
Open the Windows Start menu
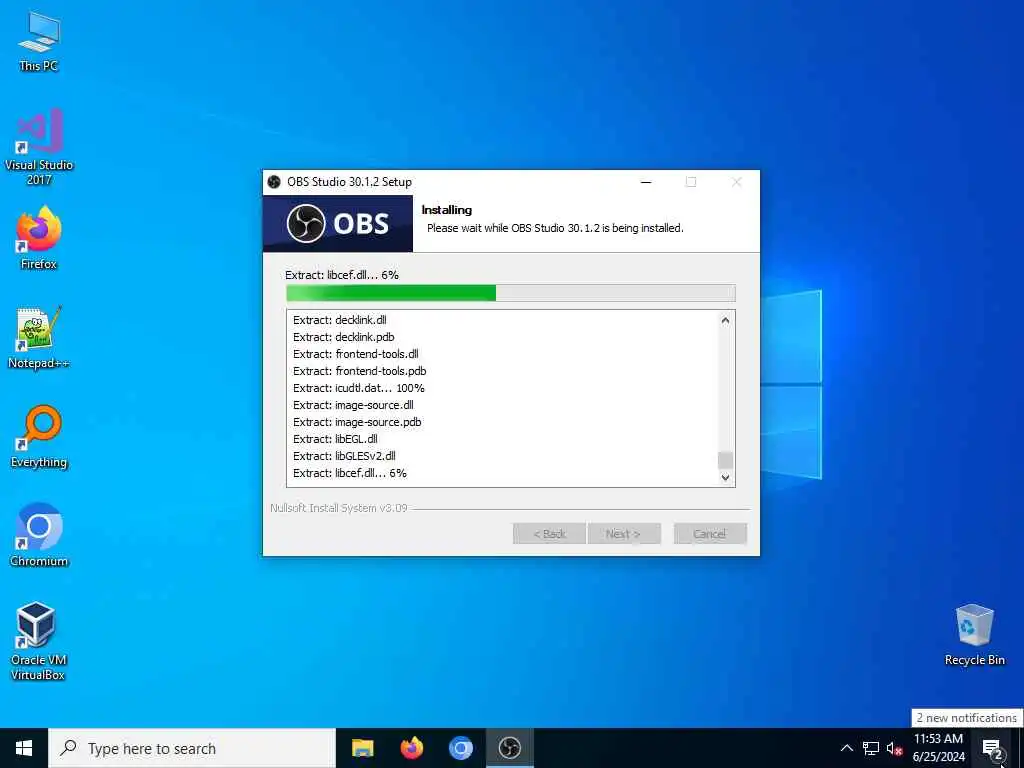(24, 748)
